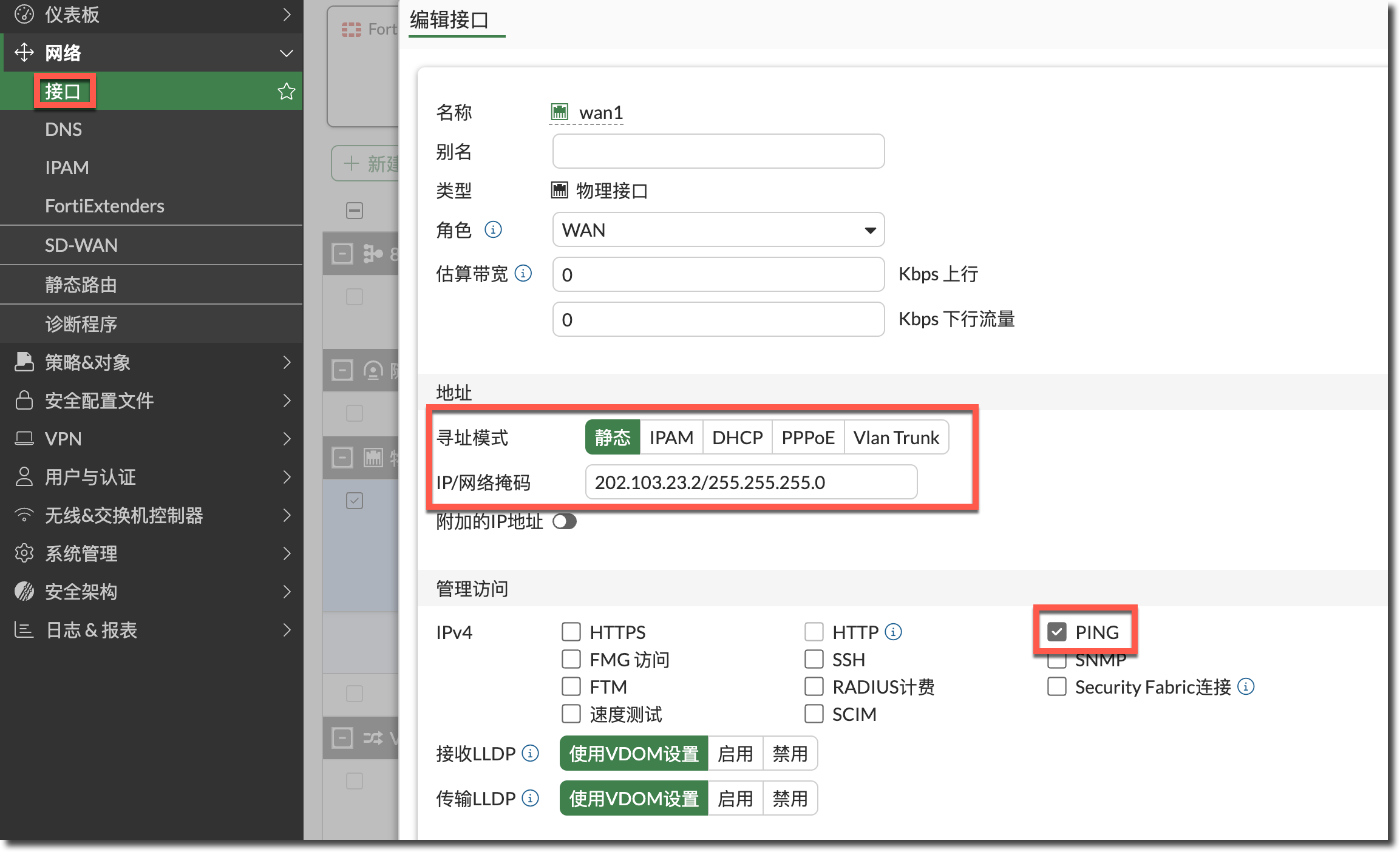Click the 仪表板 dashboard icon

click(24, 14)
